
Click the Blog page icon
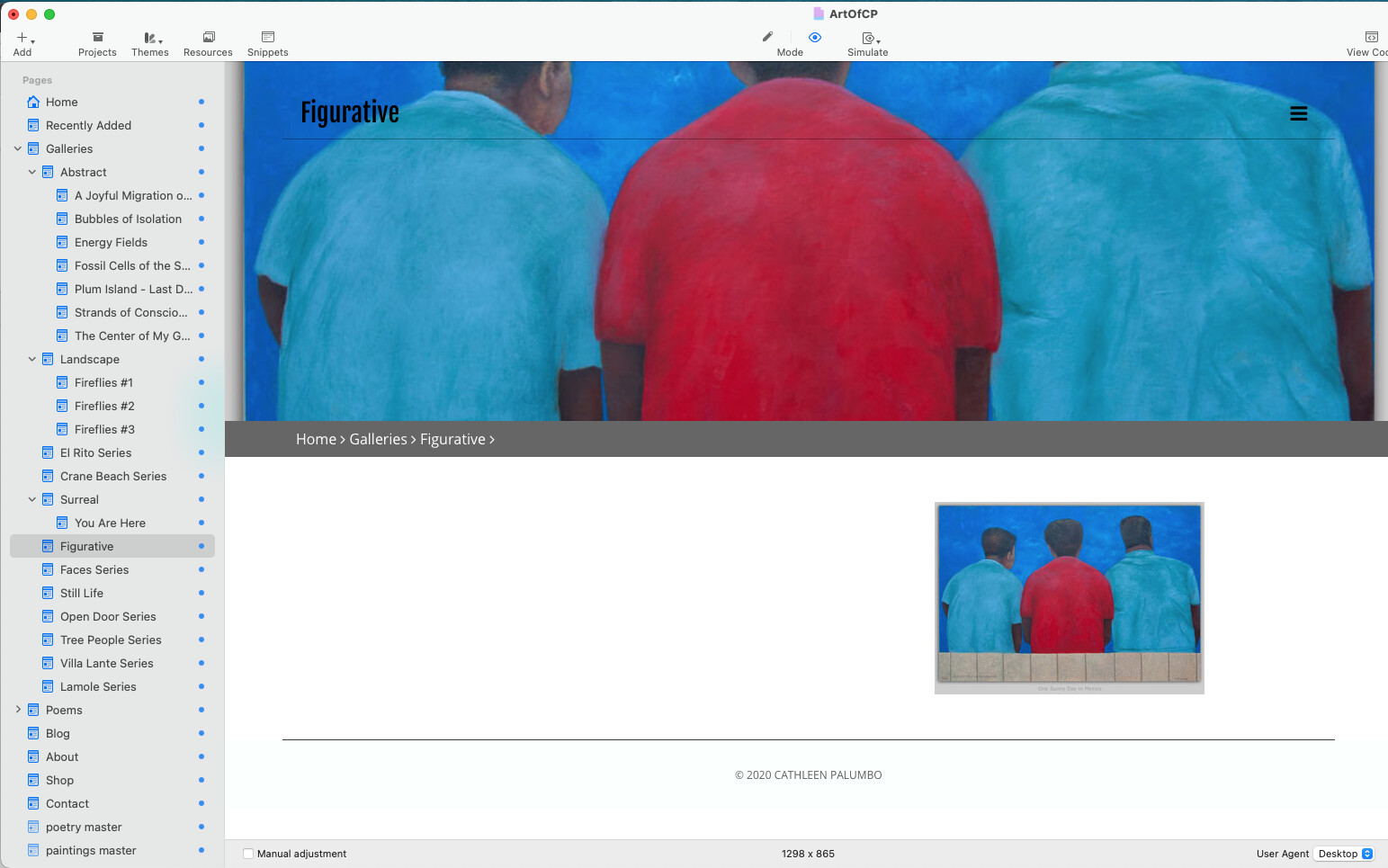click(x=33, y=733)
